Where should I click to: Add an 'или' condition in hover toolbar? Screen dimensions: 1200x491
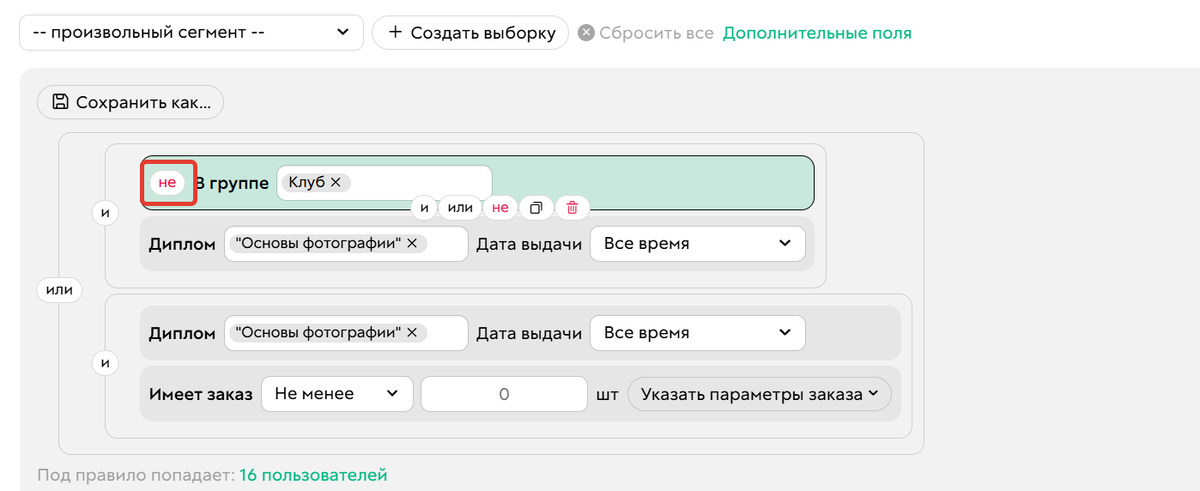click(x=460, y=208)
